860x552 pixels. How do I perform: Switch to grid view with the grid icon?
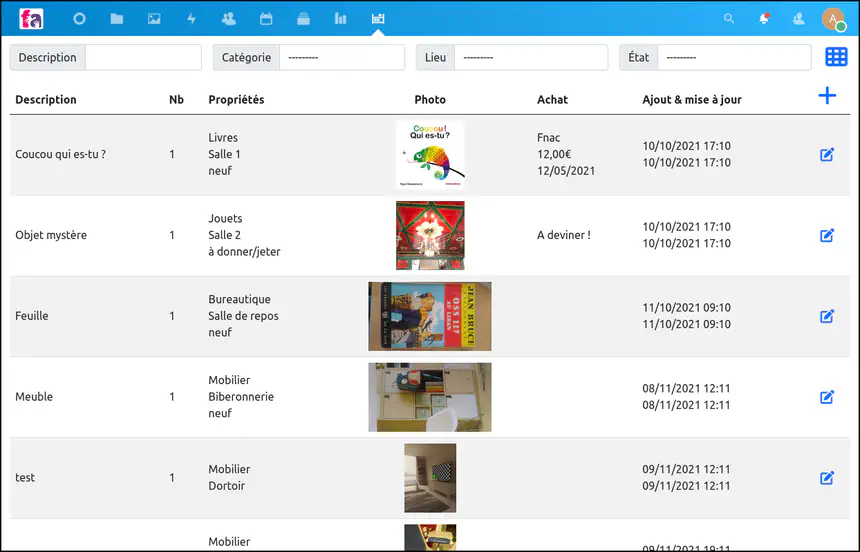point(836,57)
